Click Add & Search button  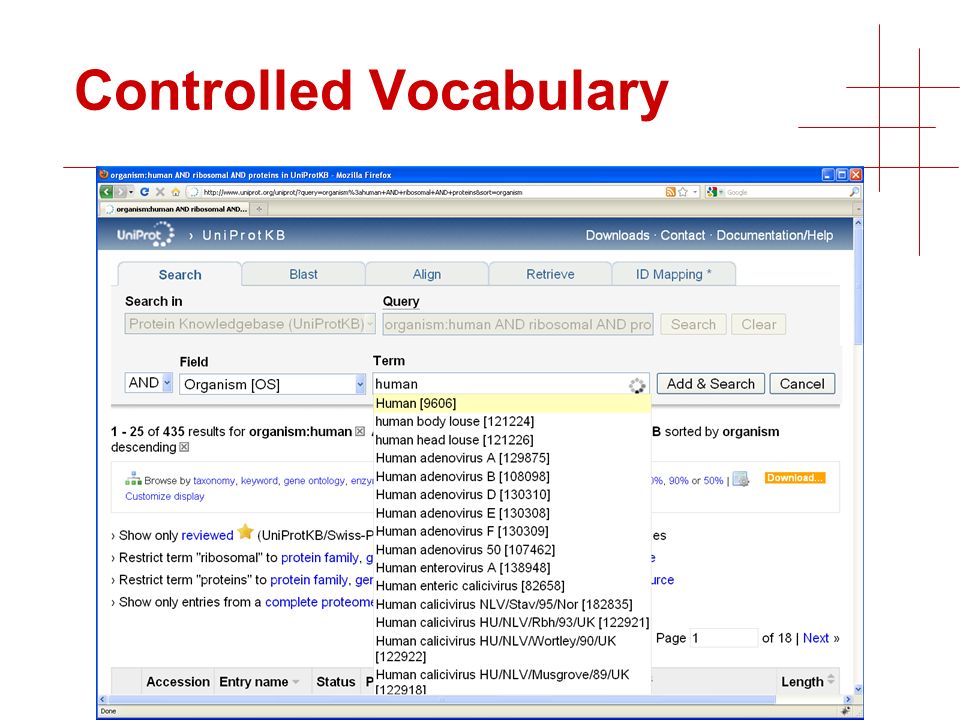[710, 384]
